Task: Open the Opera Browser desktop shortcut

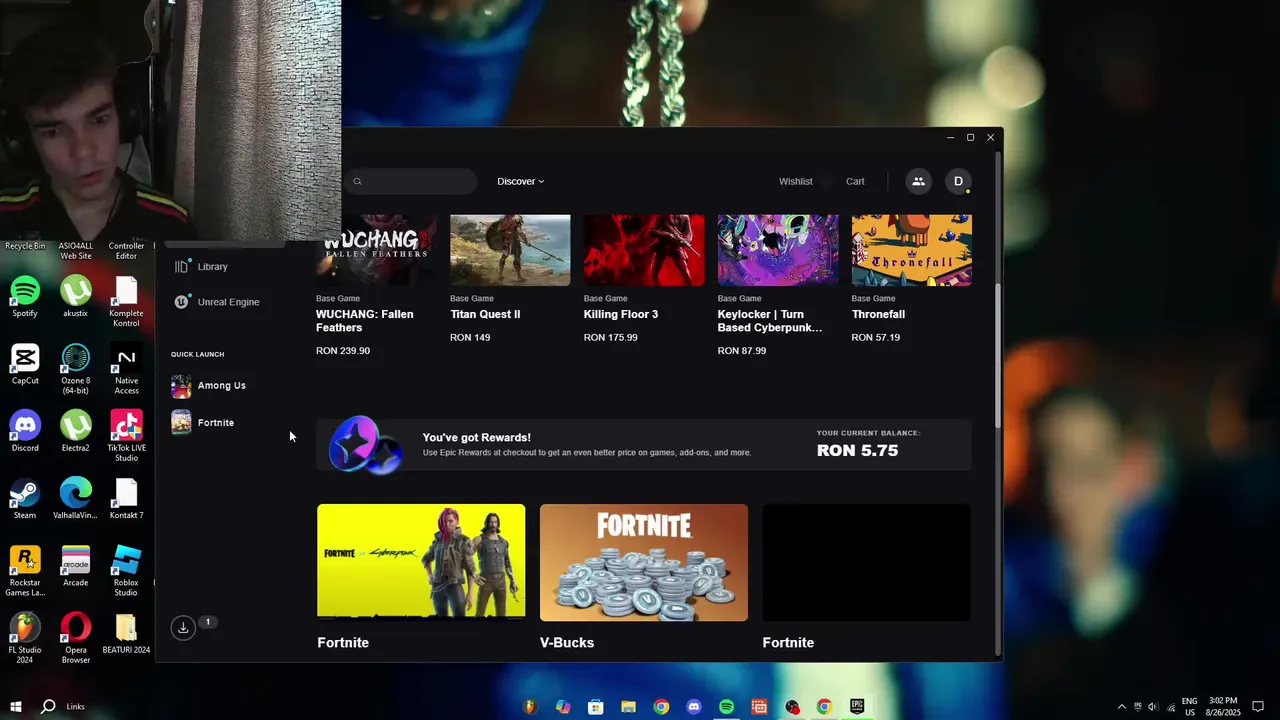Action: point(75,638)
